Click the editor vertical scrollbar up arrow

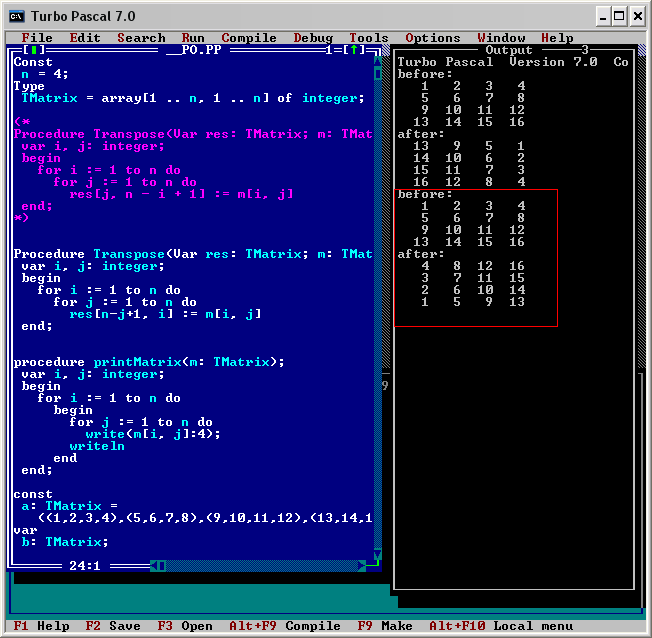pyautogui.click(x=377, y=61)
